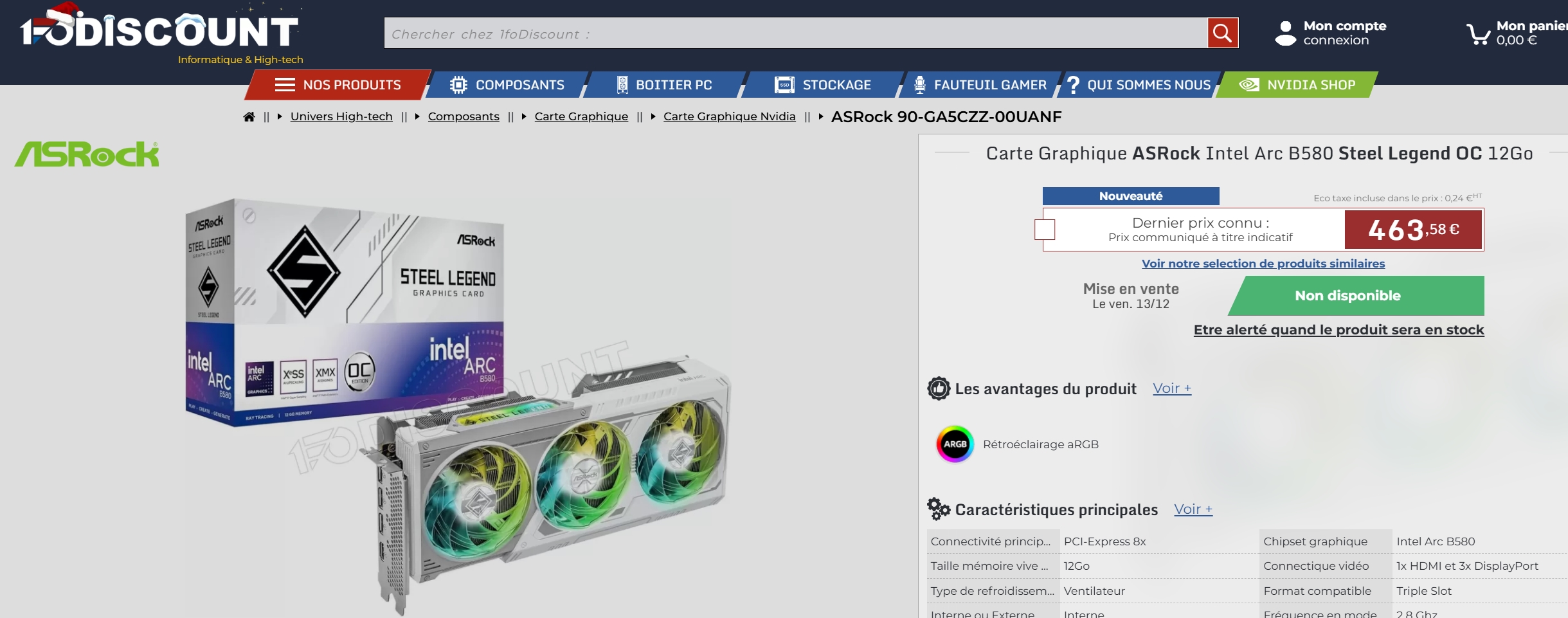Click the PCI-Express 8x value

point(1105,541)
